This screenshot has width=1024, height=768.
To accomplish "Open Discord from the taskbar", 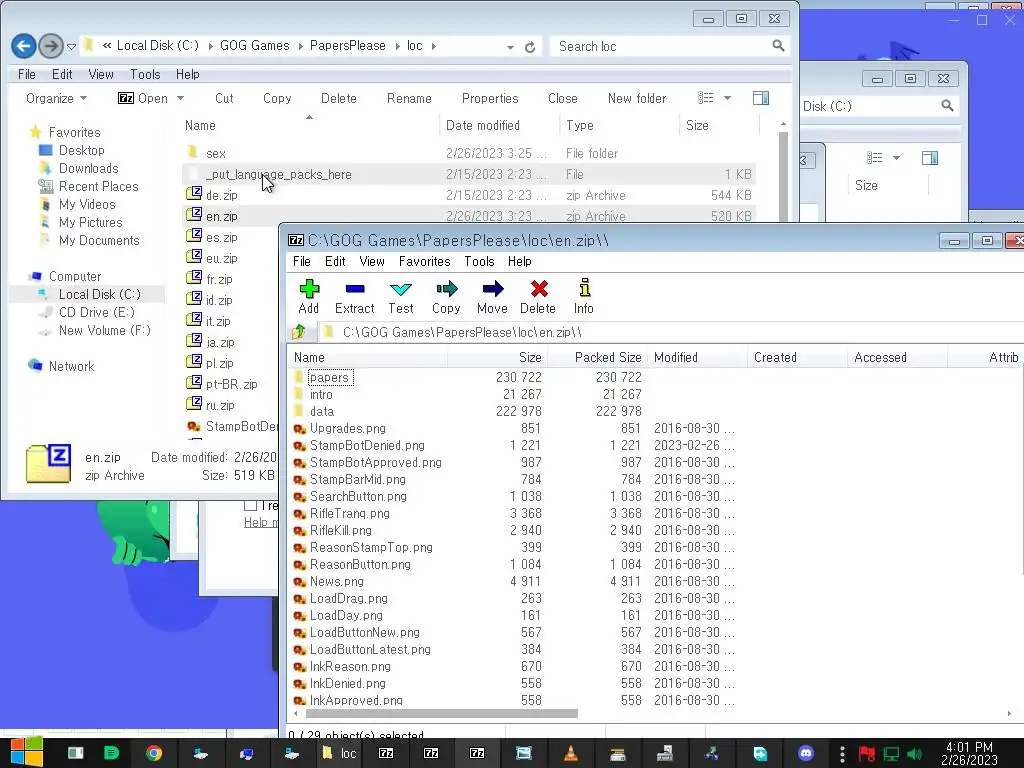I will pyautogui.click(x=806, y=753).
